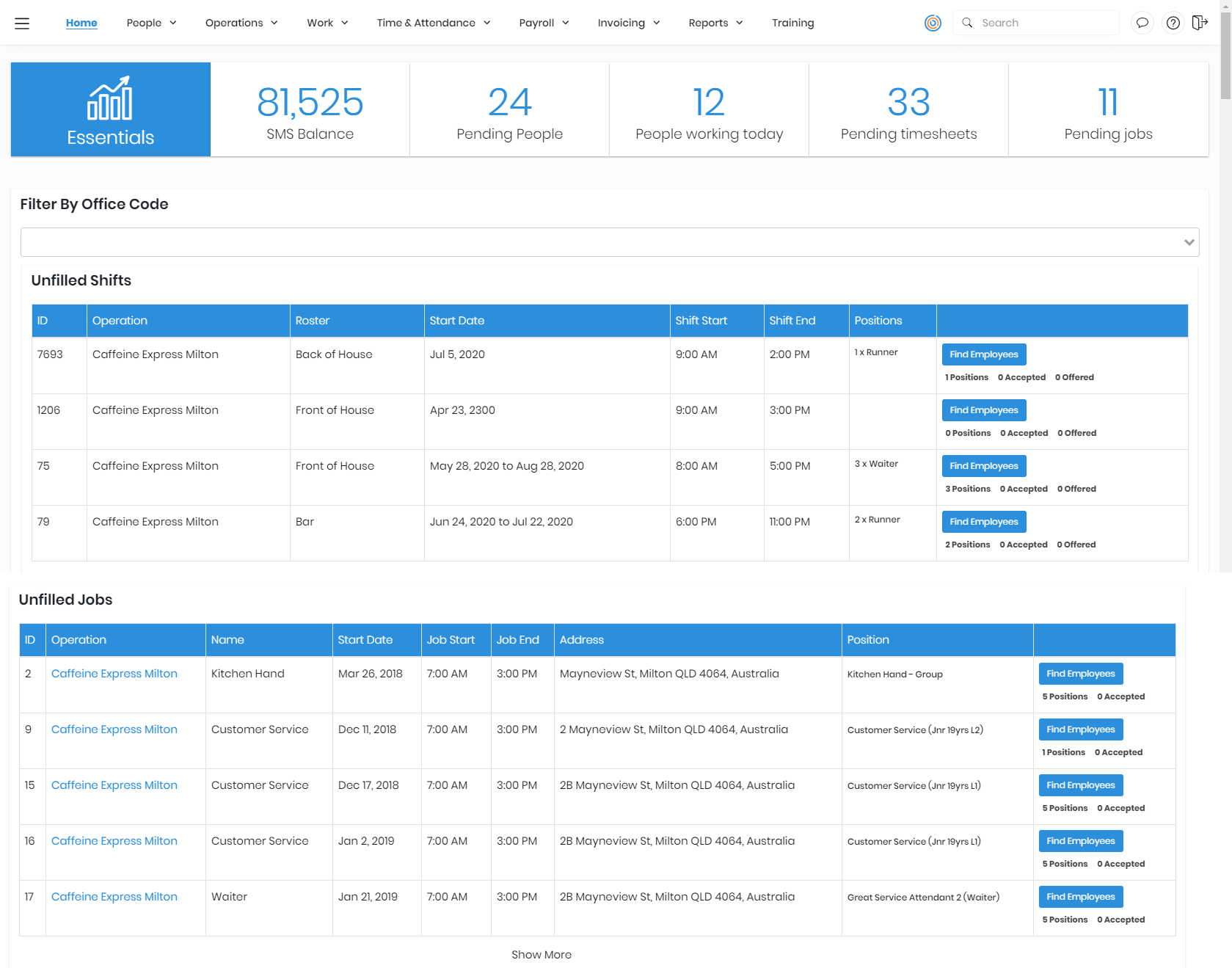Find Employees for shift 7693
The image size is (1232, 968).
pos(983,354)
